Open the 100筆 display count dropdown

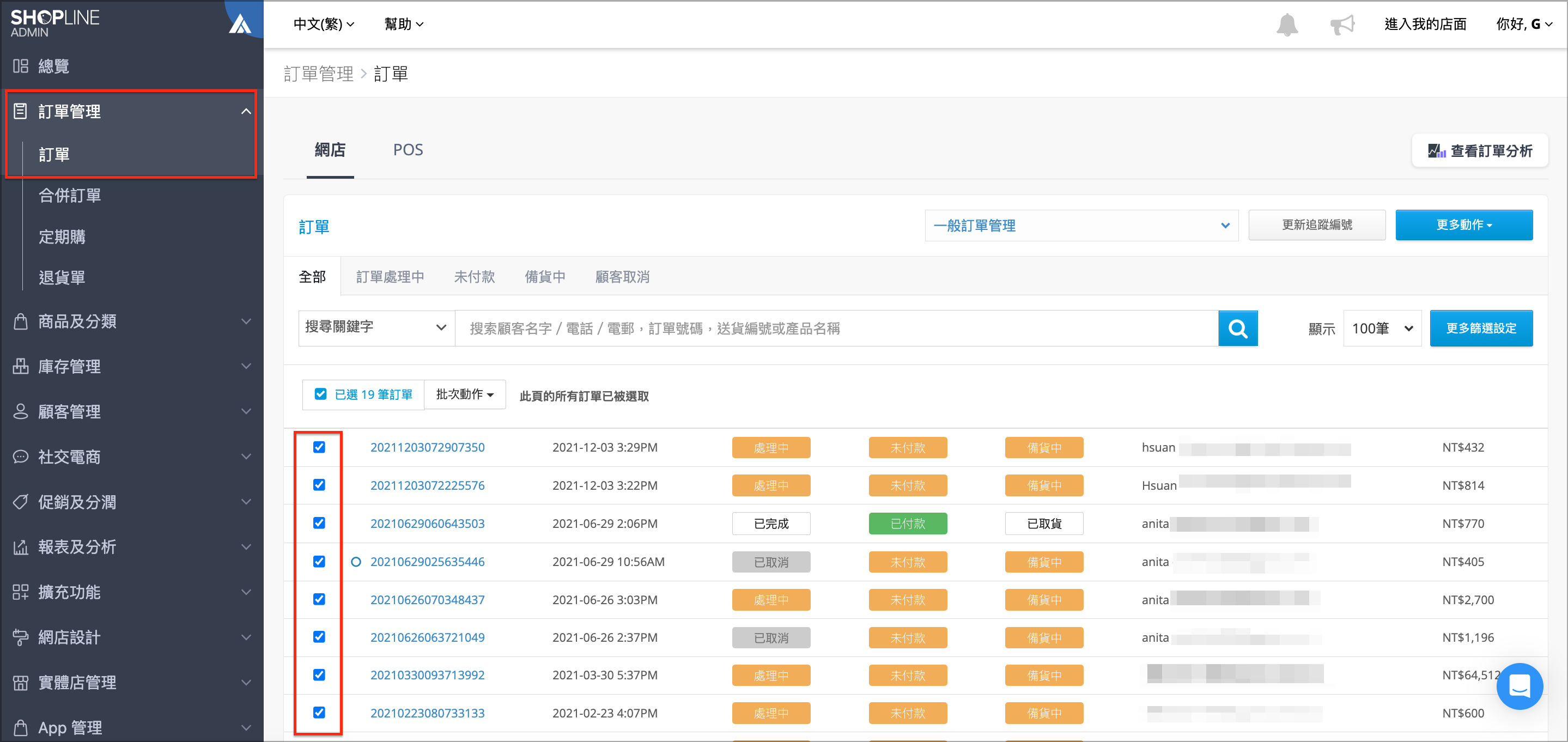pyautogui.click(x=1382, y=329)
